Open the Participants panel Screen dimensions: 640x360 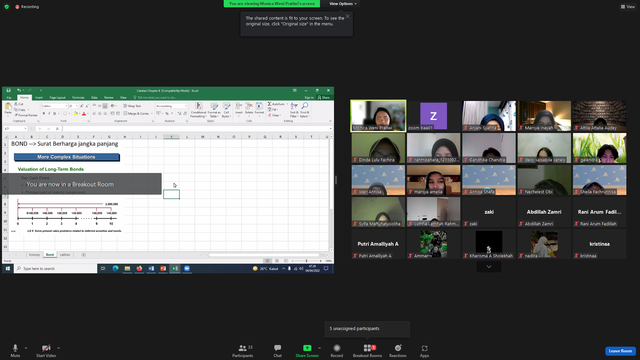[243, 350]
